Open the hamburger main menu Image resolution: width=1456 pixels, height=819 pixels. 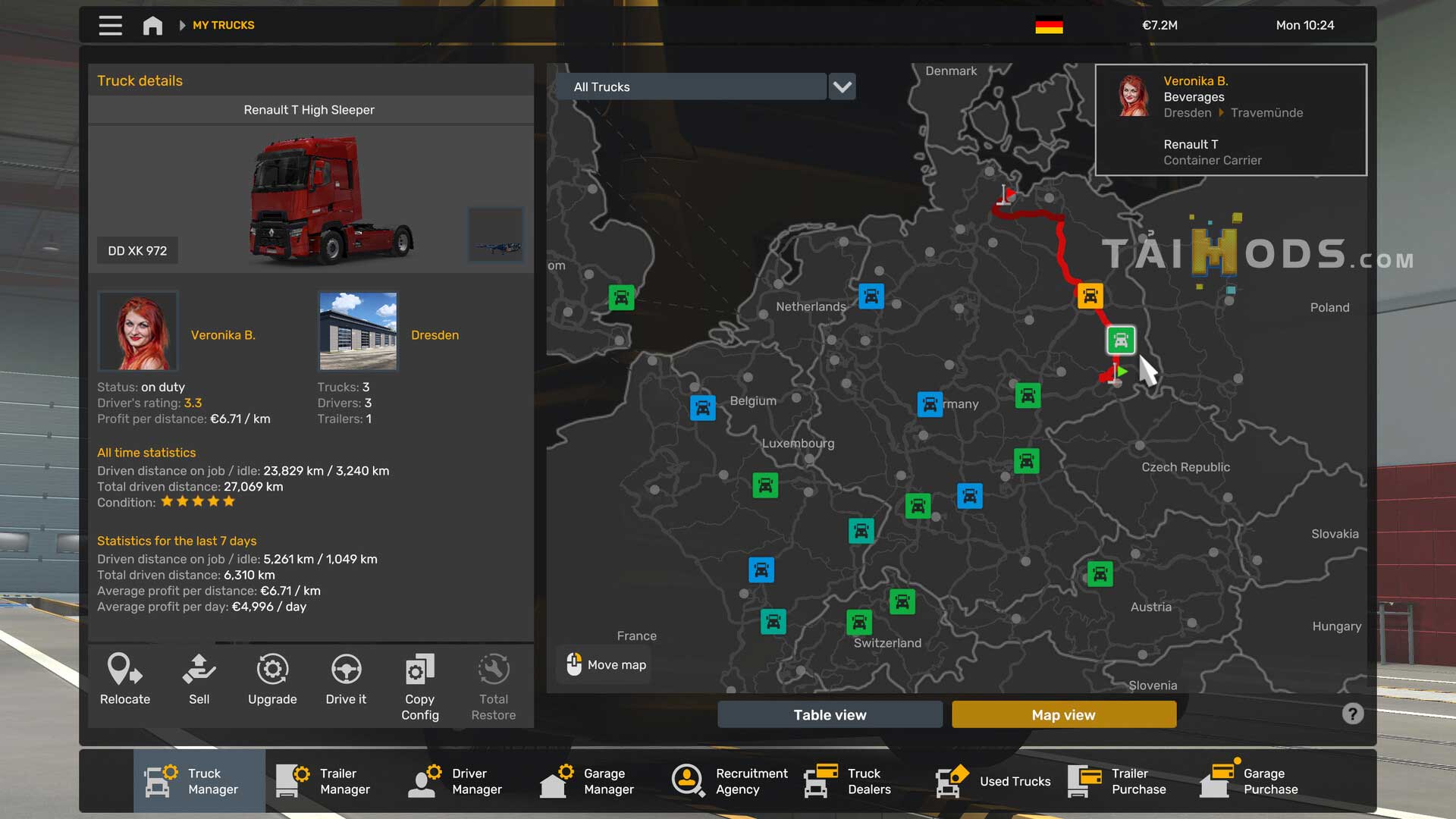click(110, 25)
